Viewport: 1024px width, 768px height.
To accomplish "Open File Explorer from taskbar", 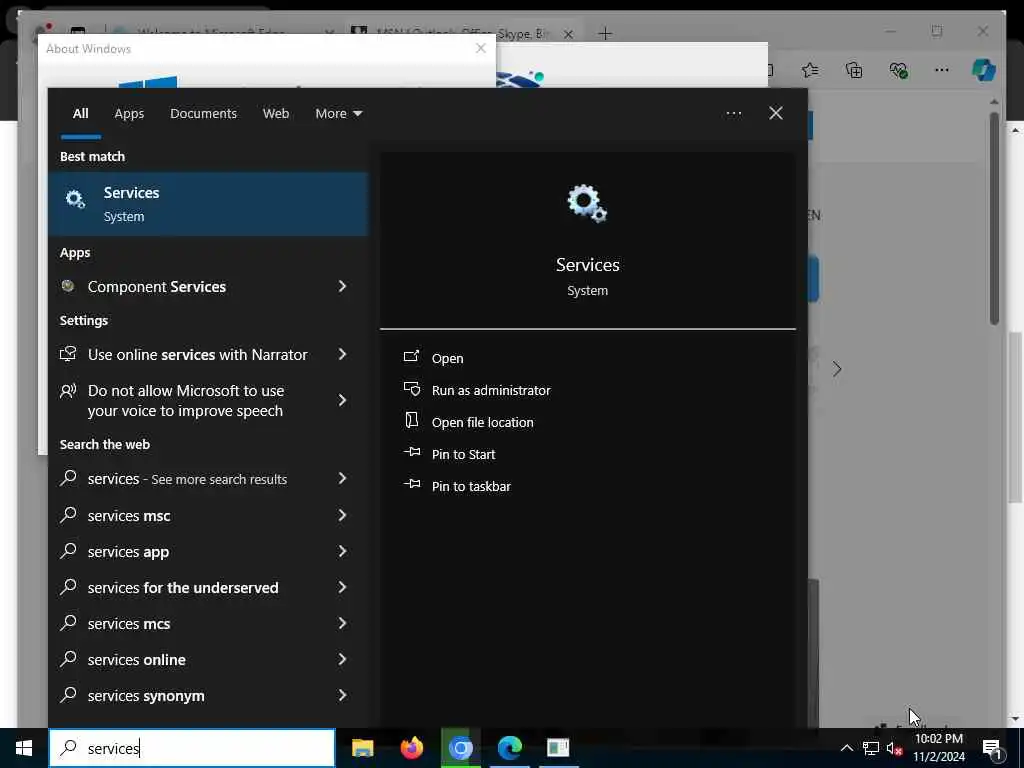I will coord(362,748).
